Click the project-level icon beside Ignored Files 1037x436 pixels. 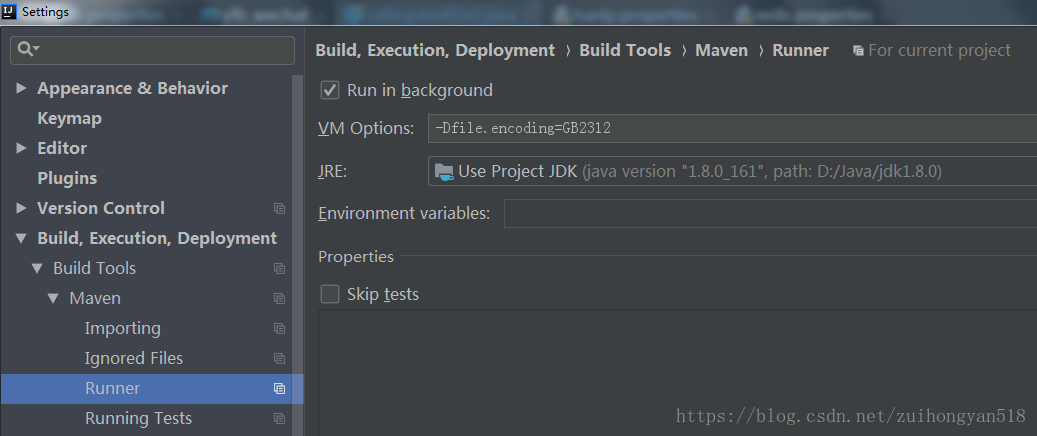pos(280,359)
